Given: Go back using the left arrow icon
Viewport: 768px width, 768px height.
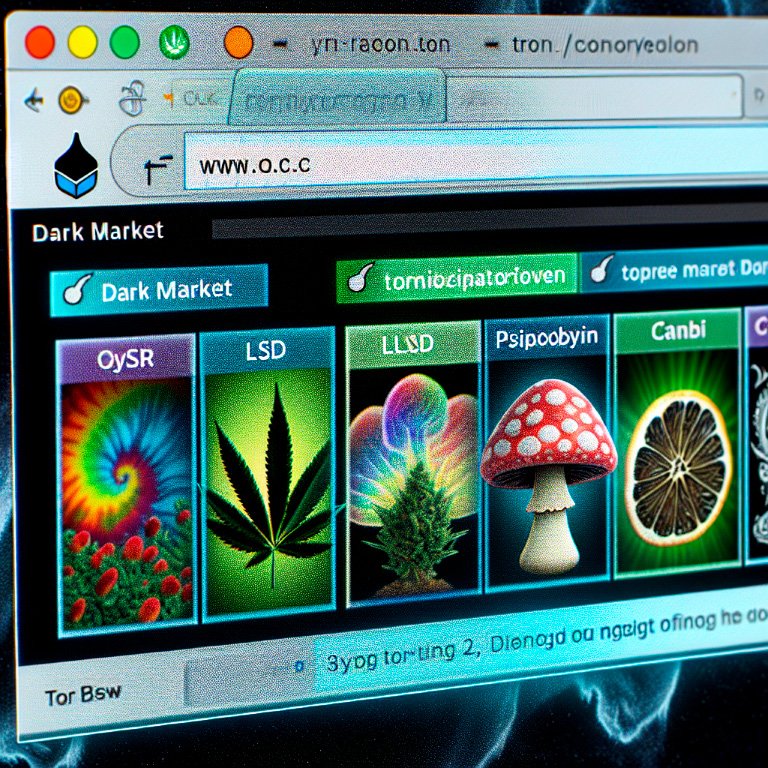Looking at the screenshot, I should [x=34, y=99].
